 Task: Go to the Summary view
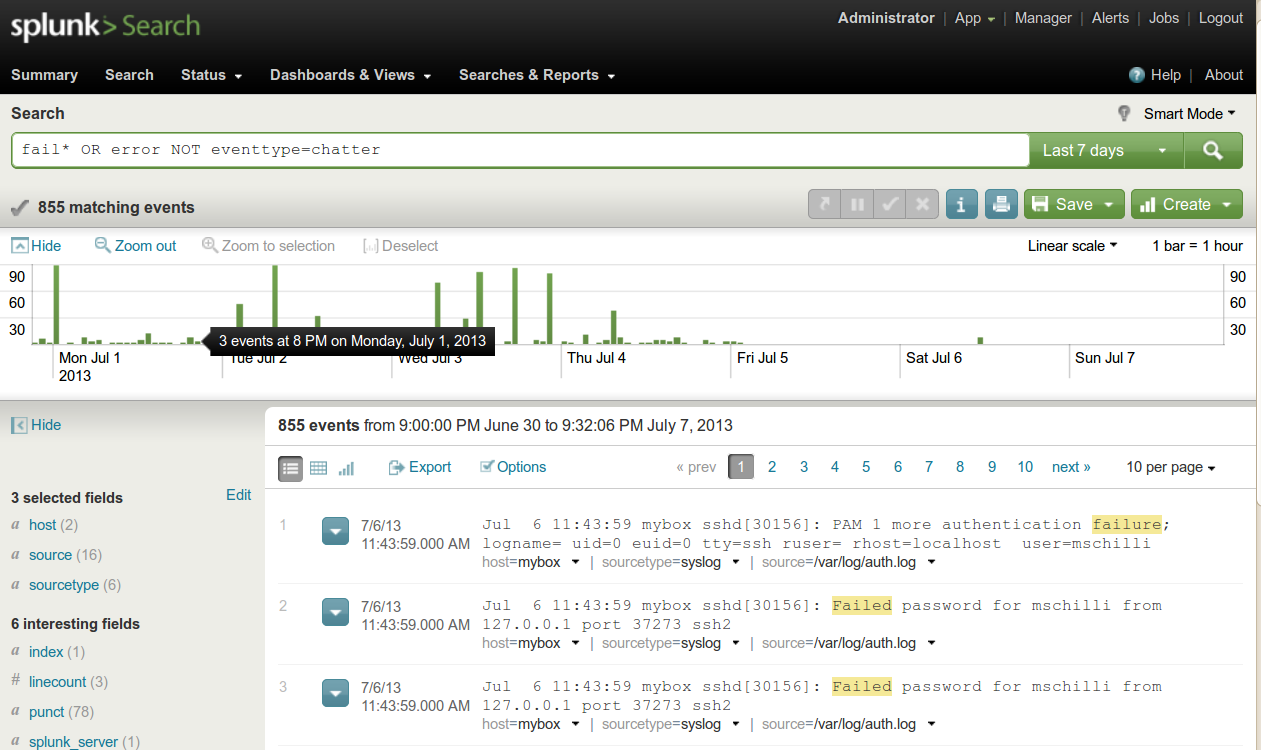[x=44, y=75]
